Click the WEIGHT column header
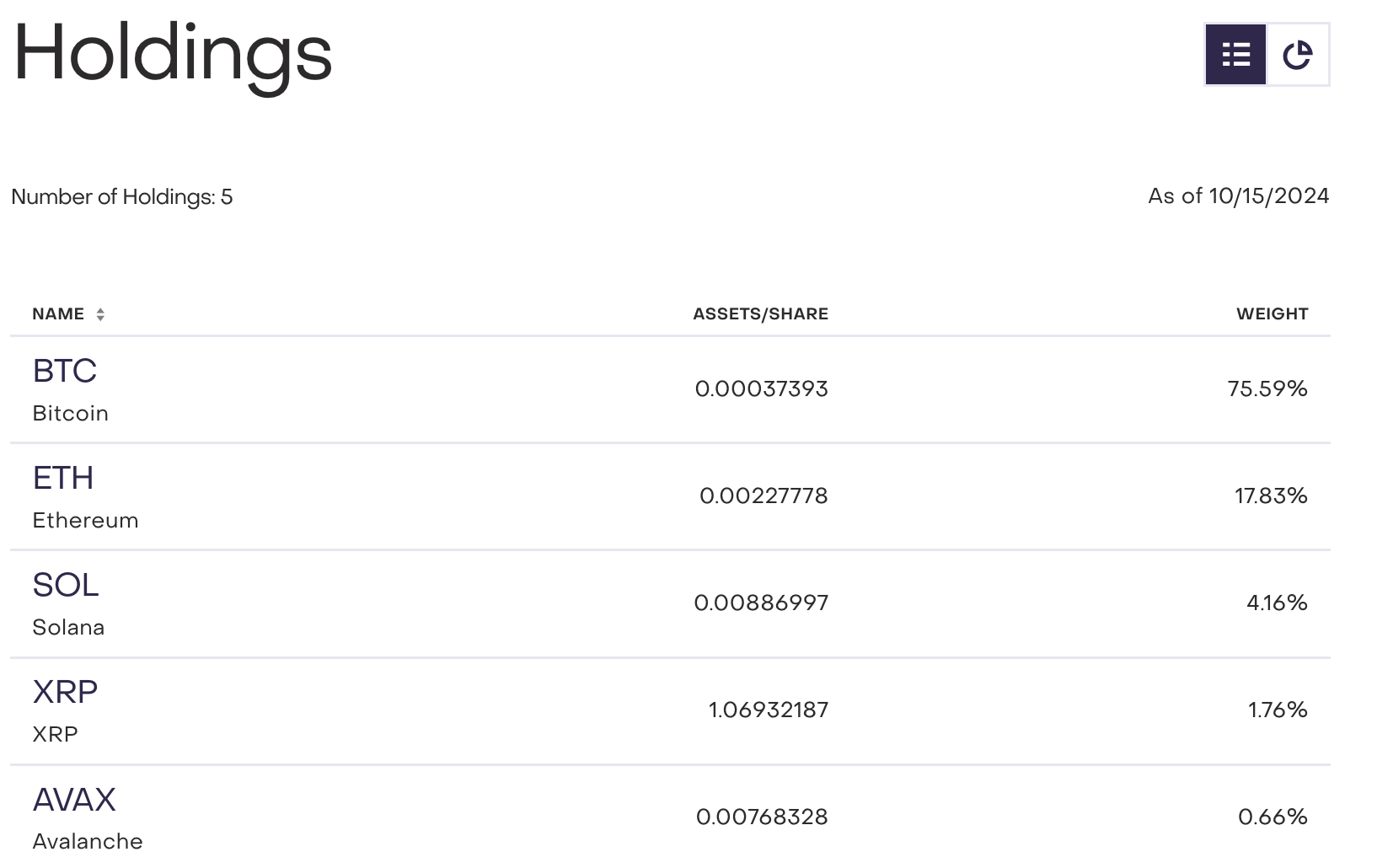This screenshot has width=1377, height=868. [1272, 314]
